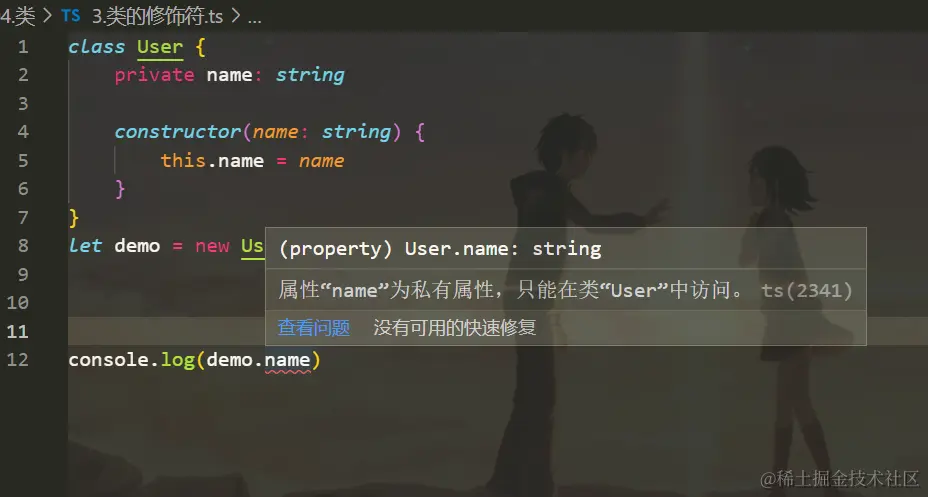
Task: Click the 'User' class name on line 1
Action: pyautogui.click(x=160, y=47)
